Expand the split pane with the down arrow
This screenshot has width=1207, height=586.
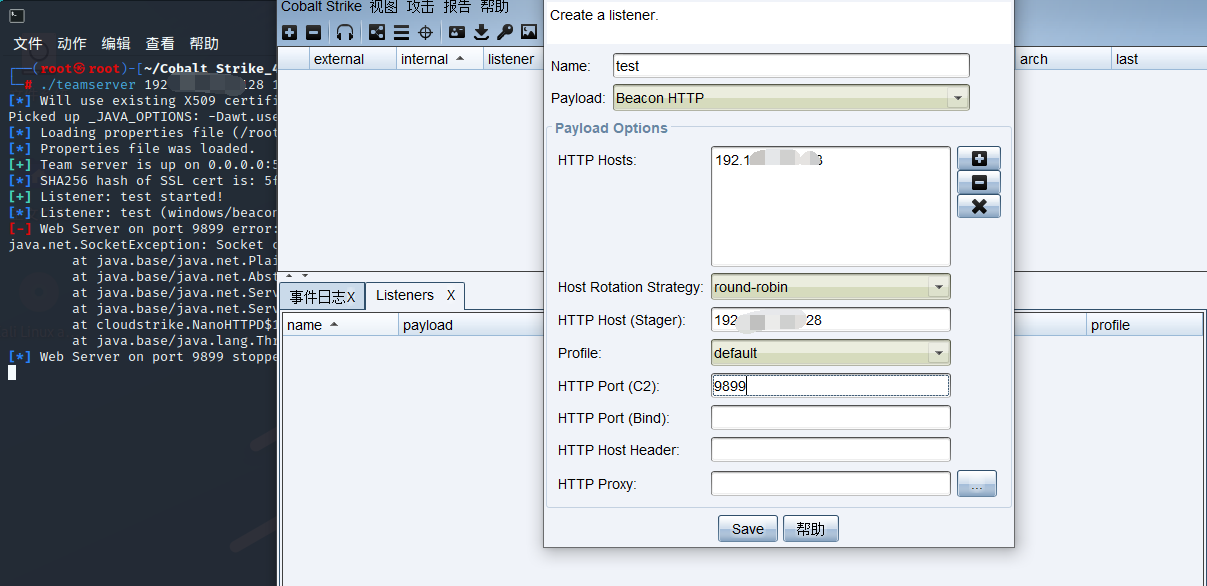click(305, 275)
